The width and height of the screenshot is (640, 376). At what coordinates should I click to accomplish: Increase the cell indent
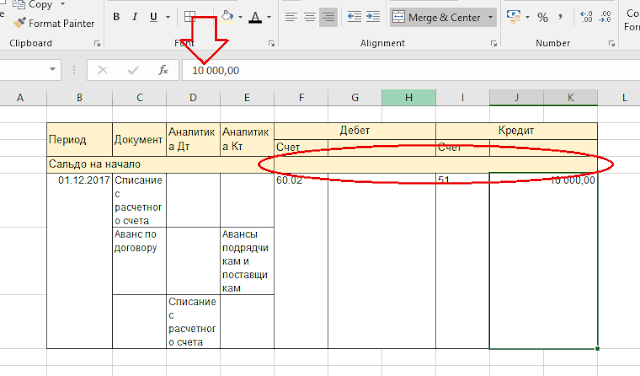coord(373,17)
